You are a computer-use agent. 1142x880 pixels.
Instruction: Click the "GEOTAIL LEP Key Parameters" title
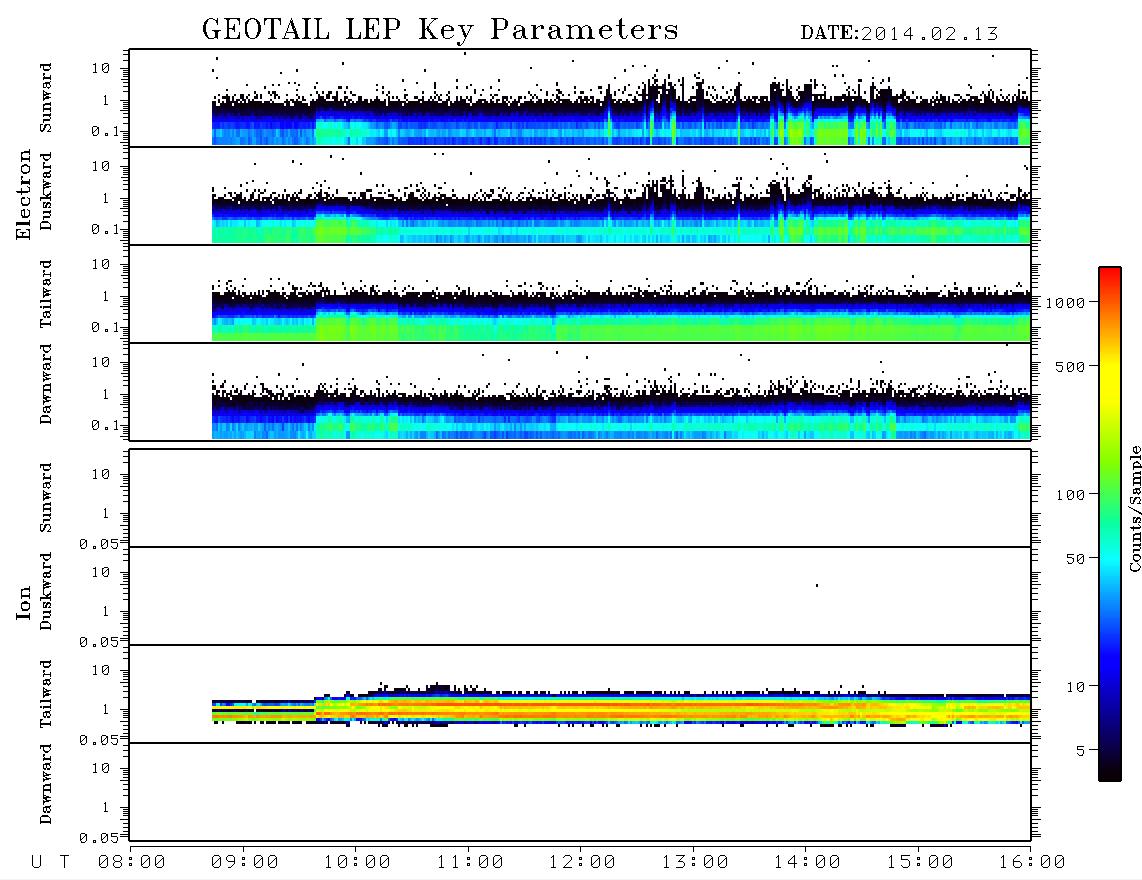(440, 30)
